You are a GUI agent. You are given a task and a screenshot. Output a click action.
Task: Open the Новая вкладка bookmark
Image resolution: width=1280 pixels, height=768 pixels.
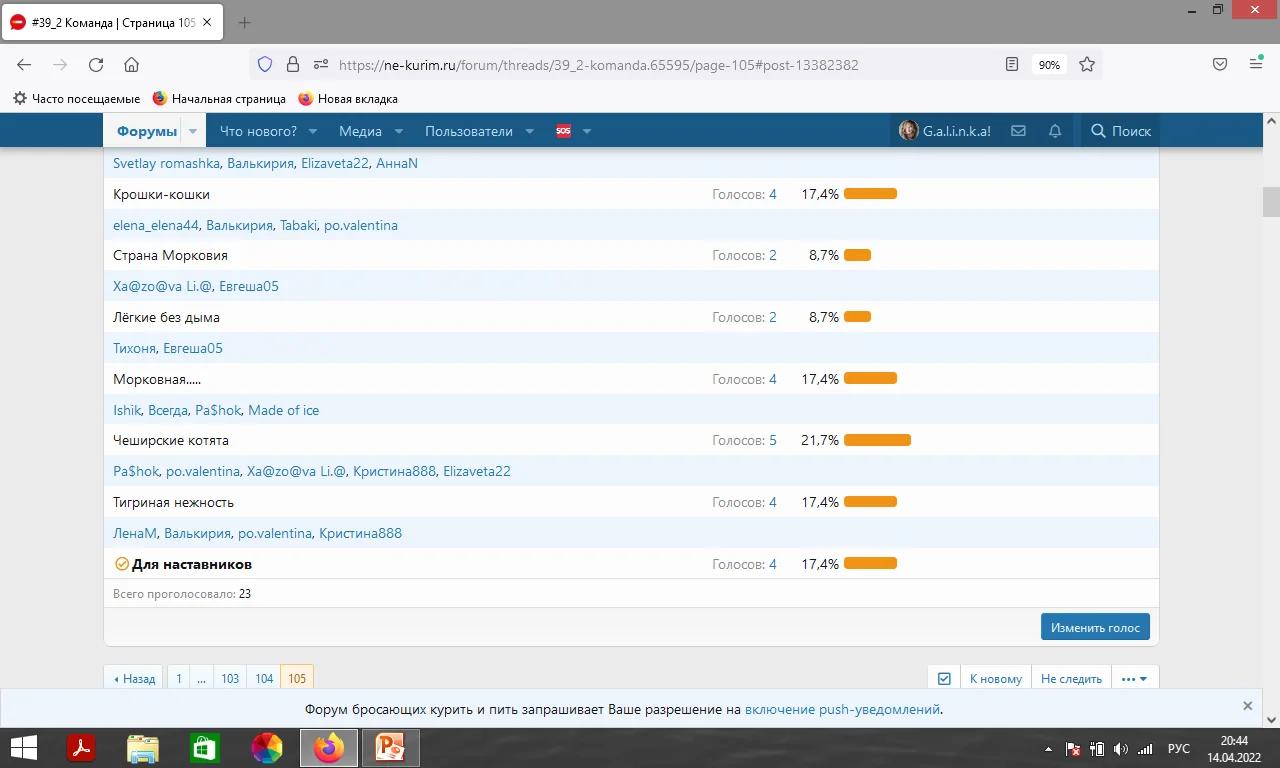tap(348, 99)
